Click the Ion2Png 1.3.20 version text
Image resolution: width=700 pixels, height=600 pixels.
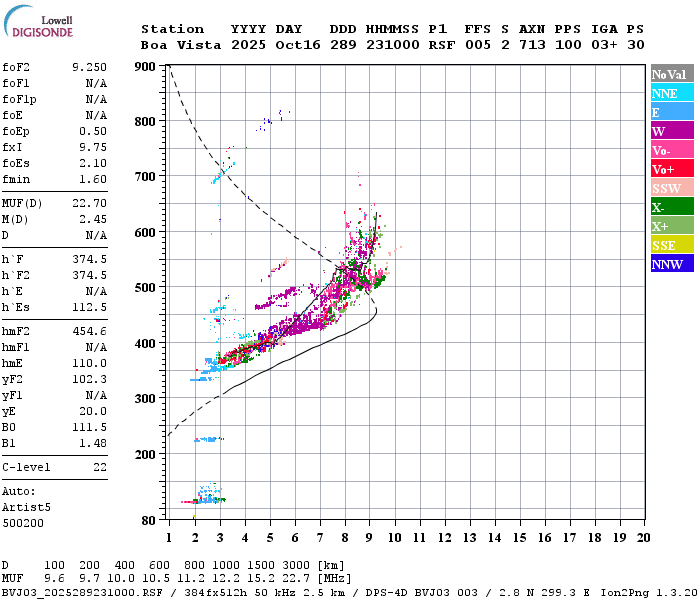click(648, 592)
